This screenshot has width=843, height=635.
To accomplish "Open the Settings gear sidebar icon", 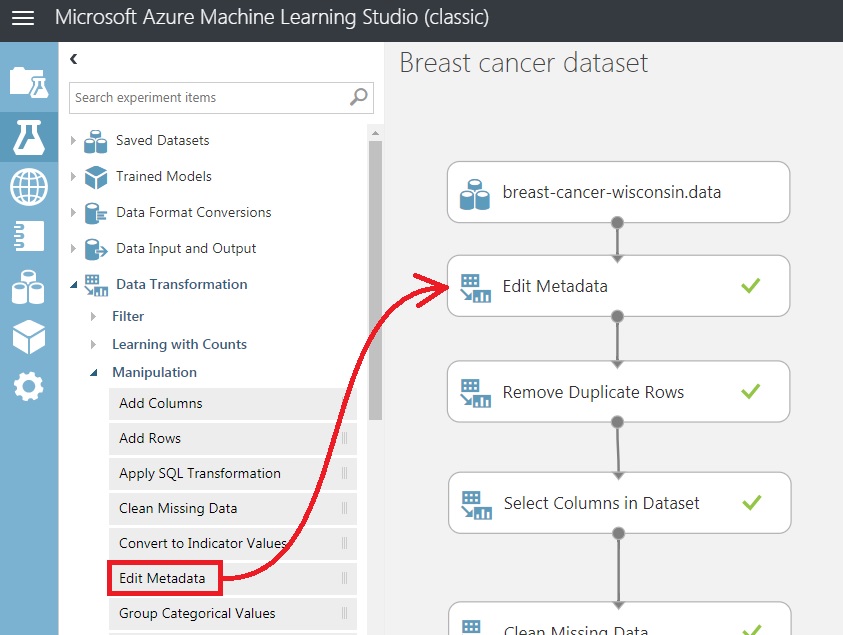I will point(28,386).
